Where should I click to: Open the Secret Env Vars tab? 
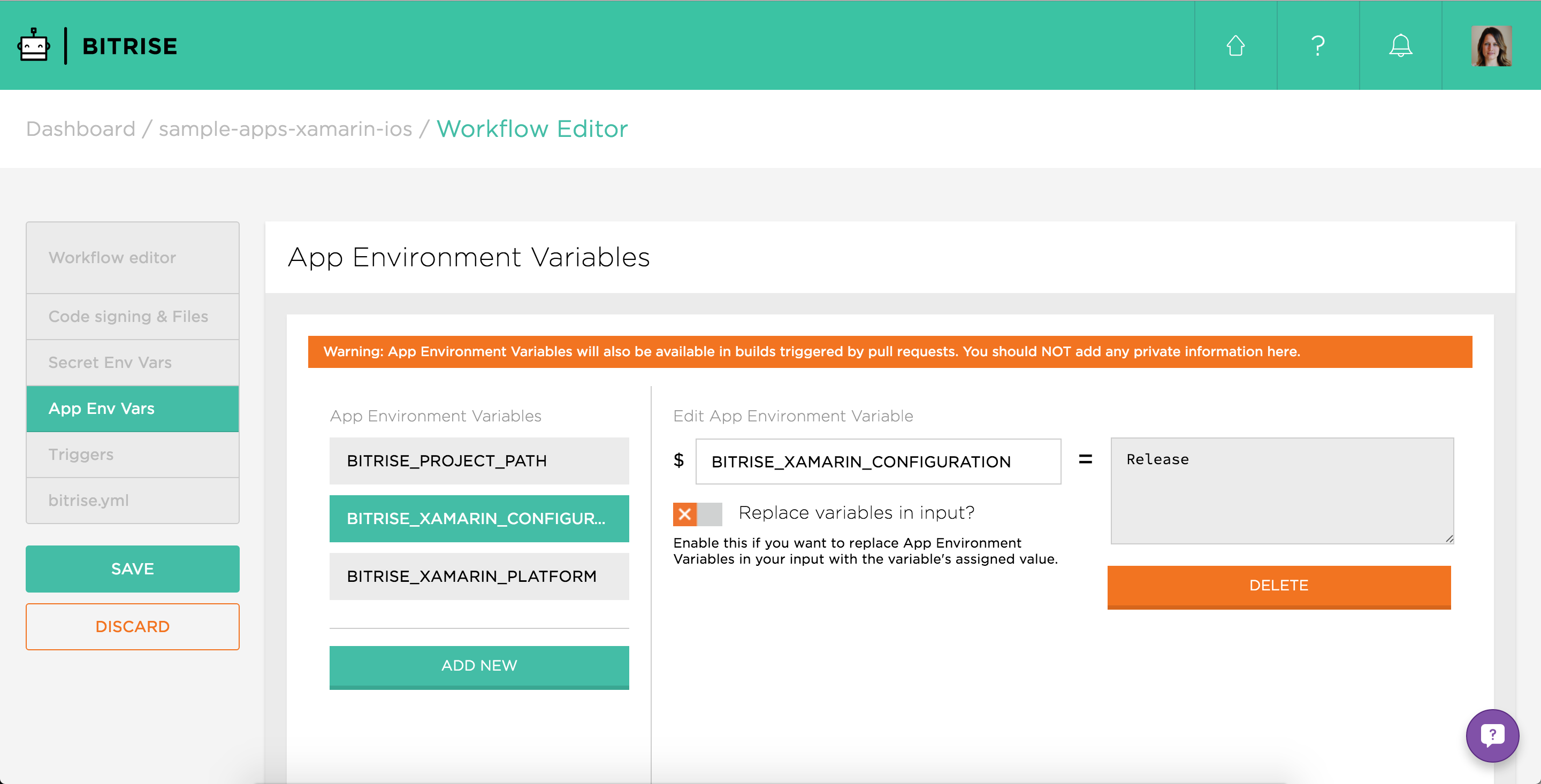(133, 363)
